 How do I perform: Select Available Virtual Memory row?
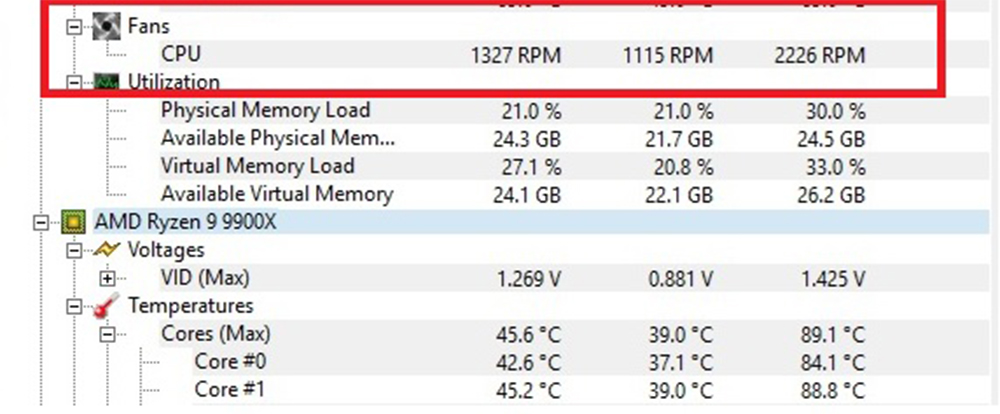point(276,194)
